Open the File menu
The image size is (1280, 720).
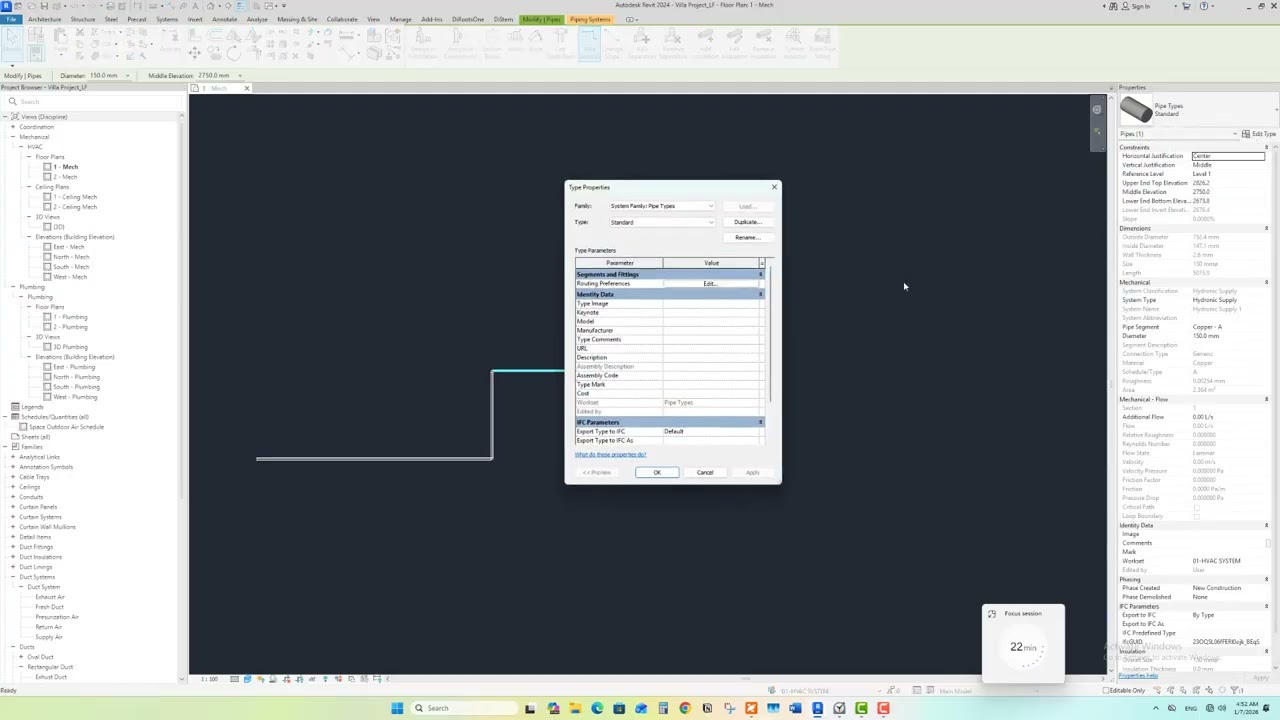click(x=11, y=19)
